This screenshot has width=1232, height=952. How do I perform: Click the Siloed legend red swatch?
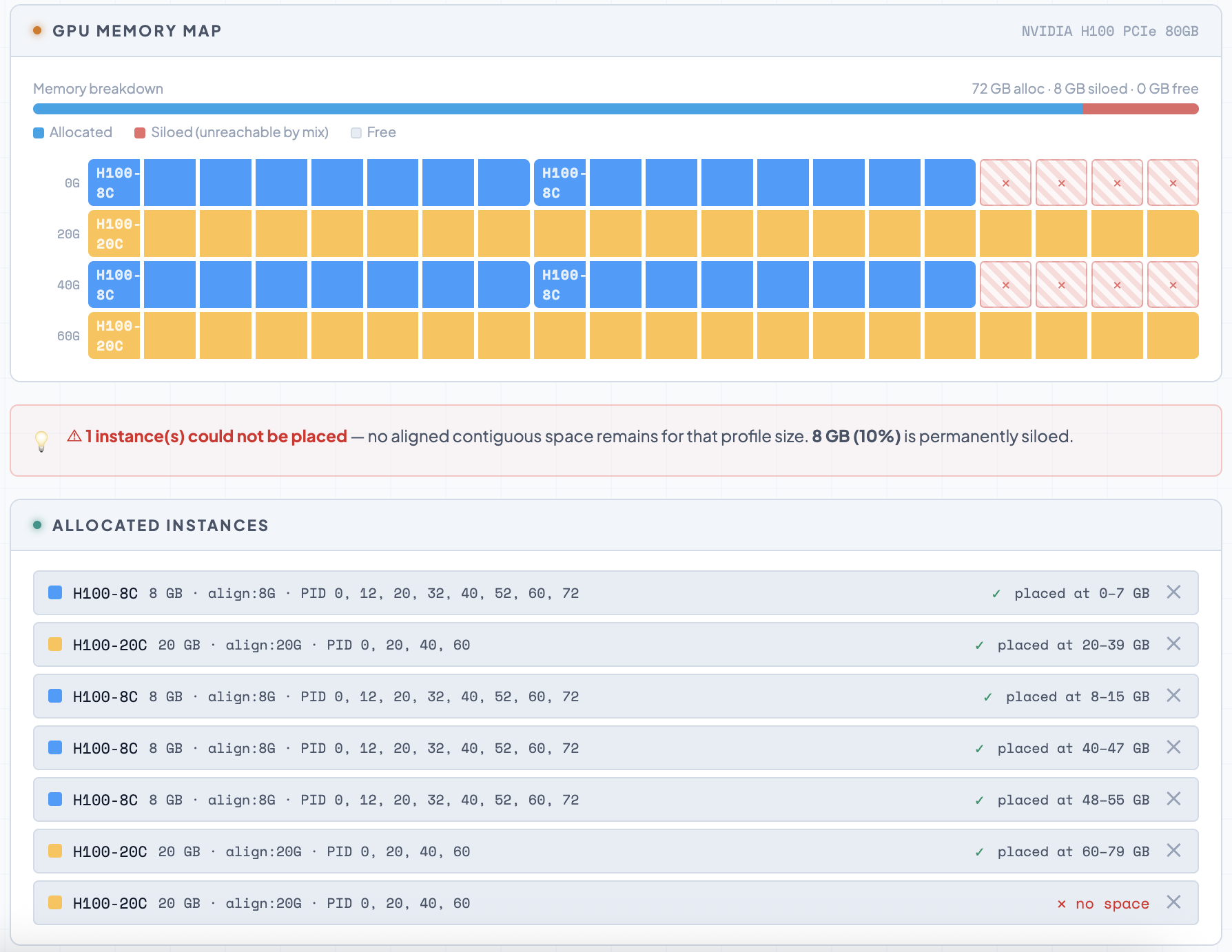[x=140, y=133]
